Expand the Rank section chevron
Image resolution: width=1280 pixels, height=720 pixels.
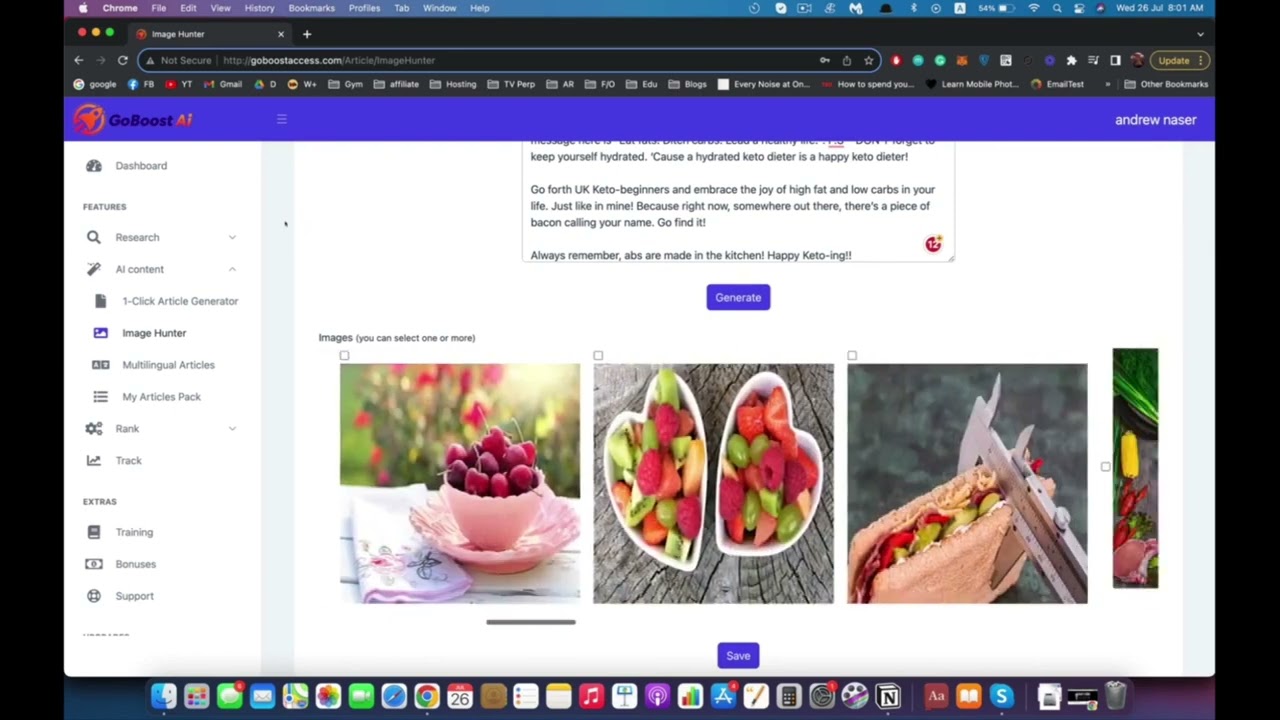232,429
